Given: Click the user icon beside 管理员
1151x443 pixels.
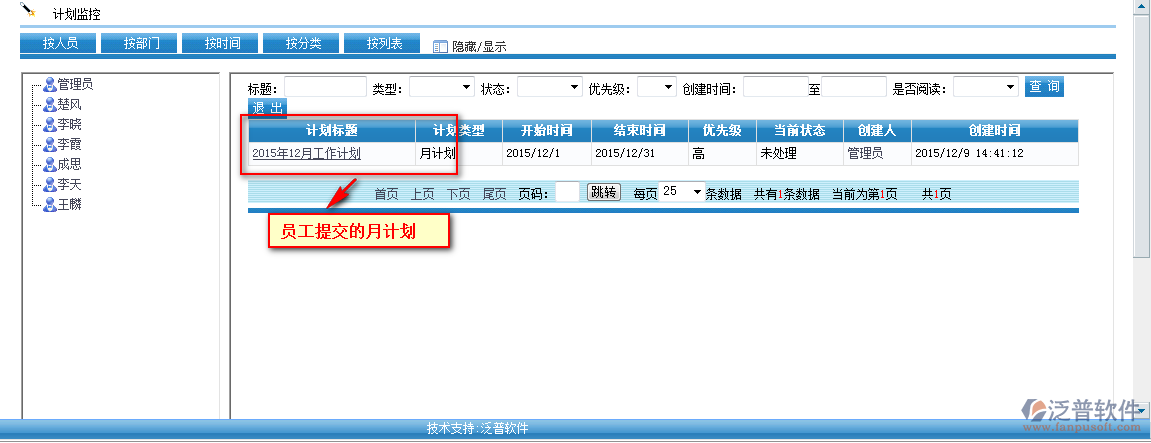Looking at the screenshot, I should coord(49,85).
